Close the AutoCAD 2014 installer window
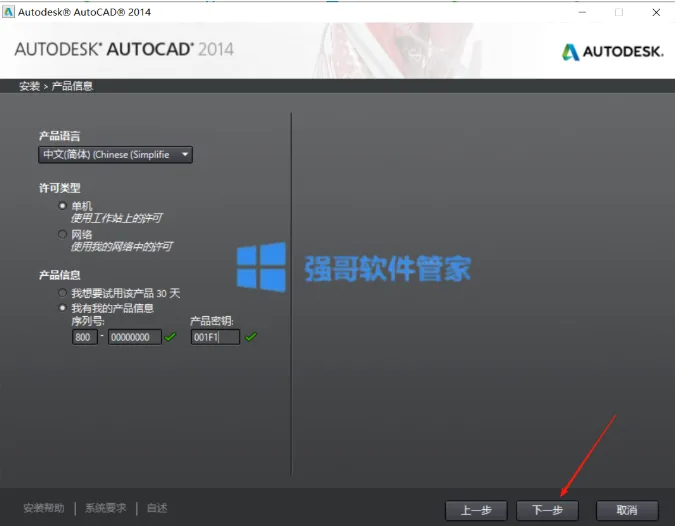 coord(656,12)
